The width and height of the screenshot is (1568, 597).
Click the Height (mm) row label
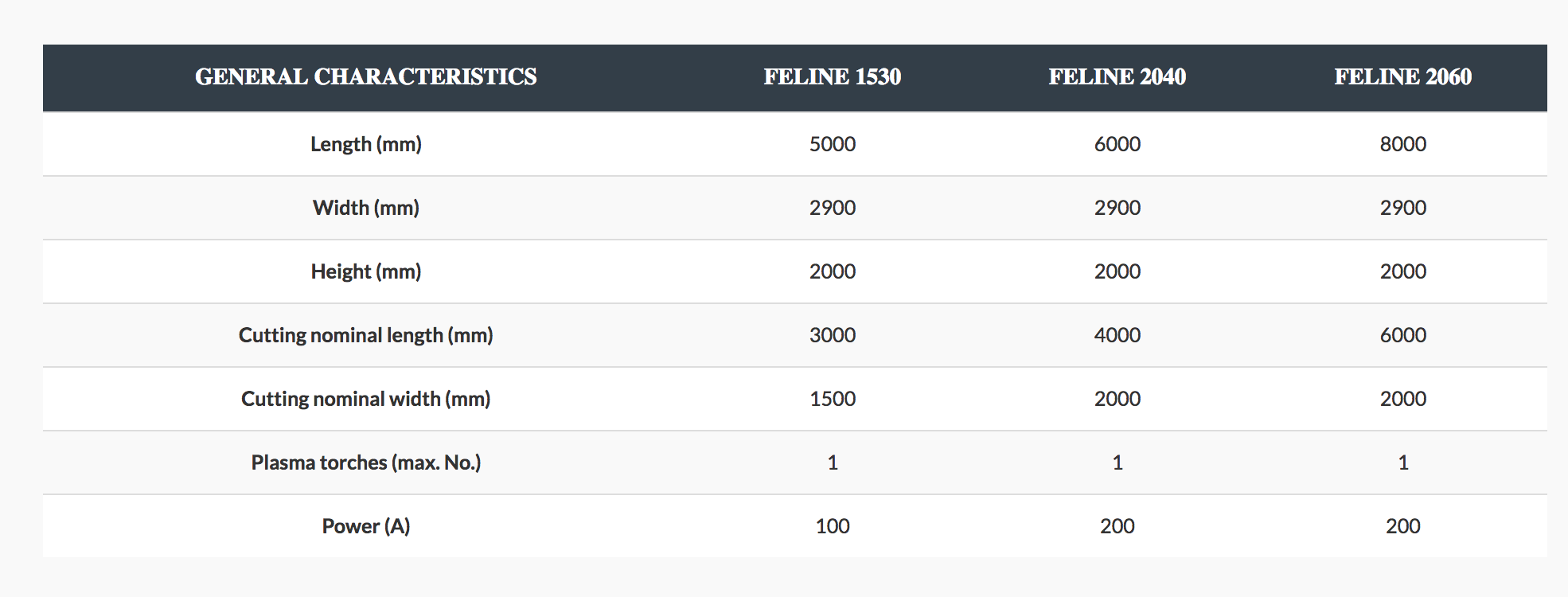coord(366,271)
